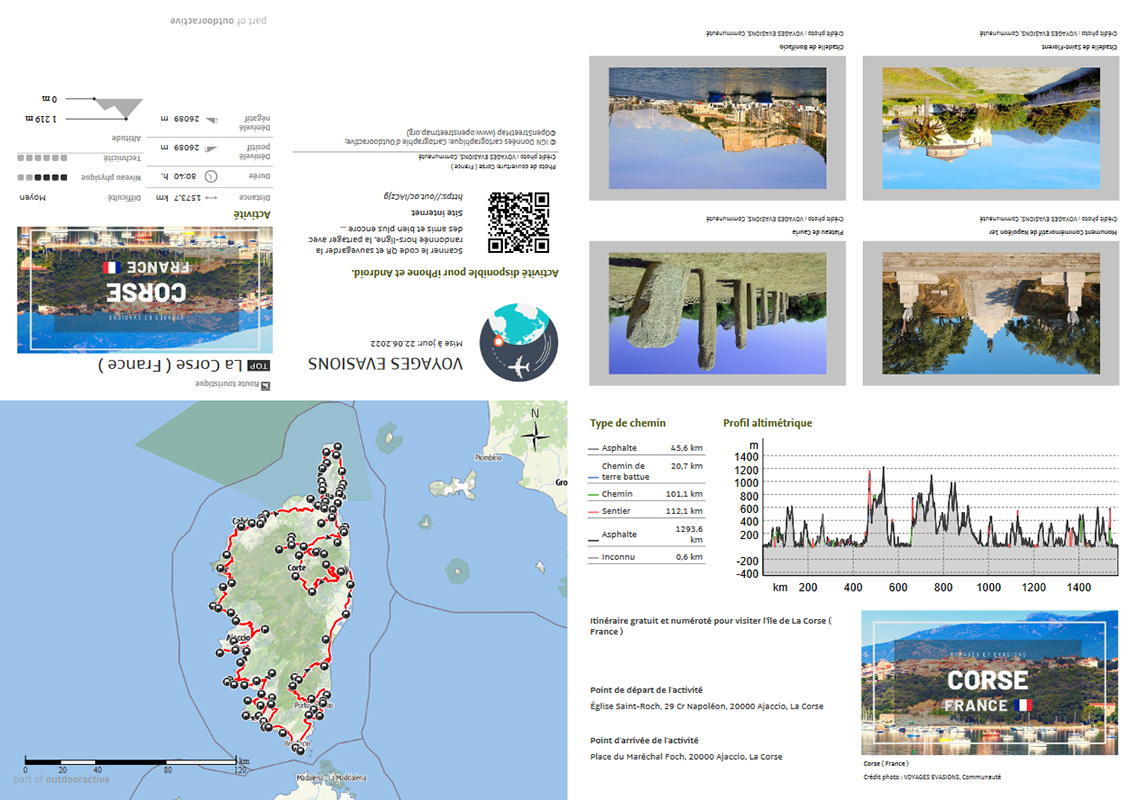Click the La Maddalena label on the map
Viewport: 1140px width, 800px height.
[348, 777]
